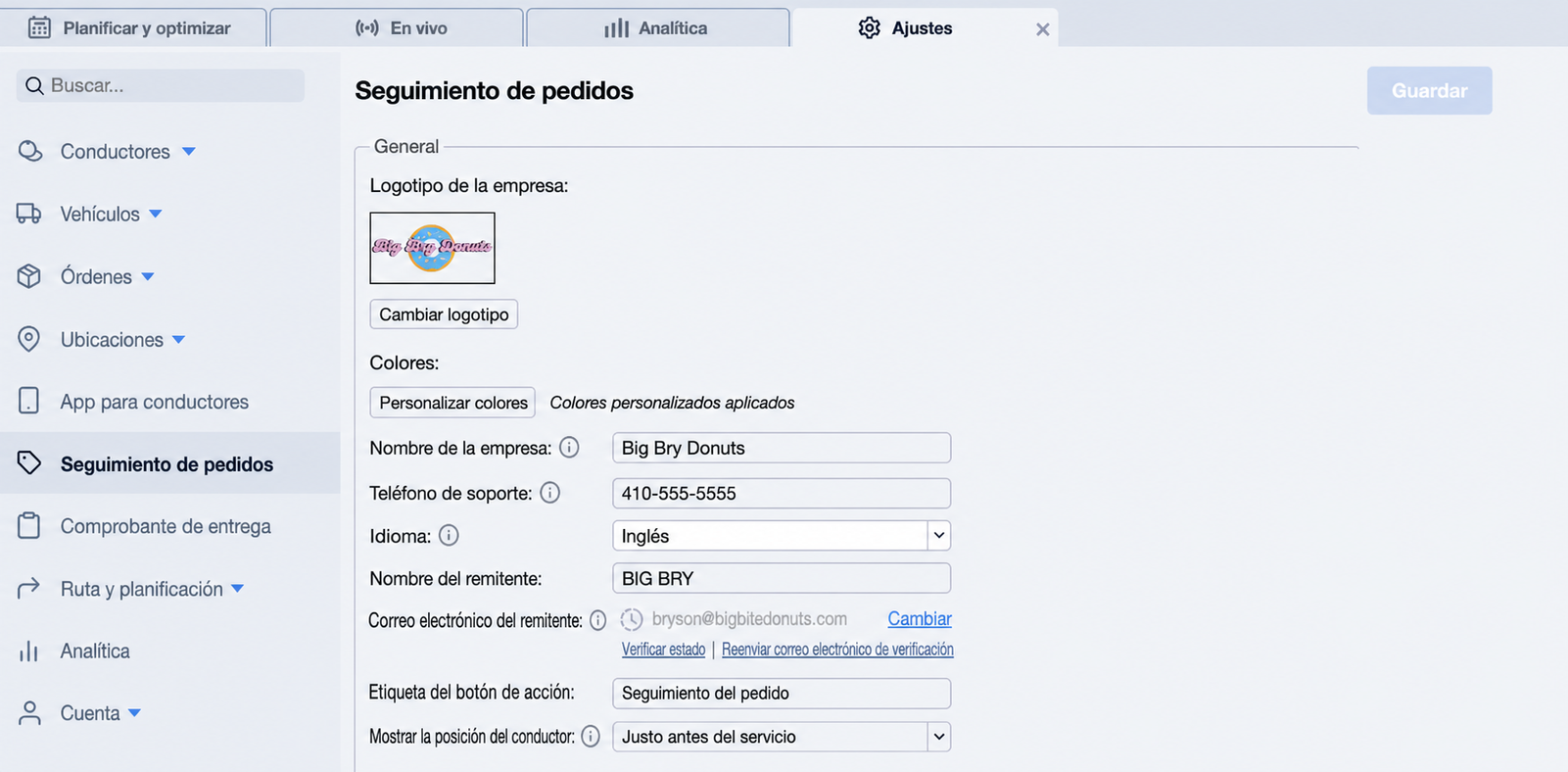Close the Ajustes tab
Screen dimensions: 1568x772
[1043, 29]
